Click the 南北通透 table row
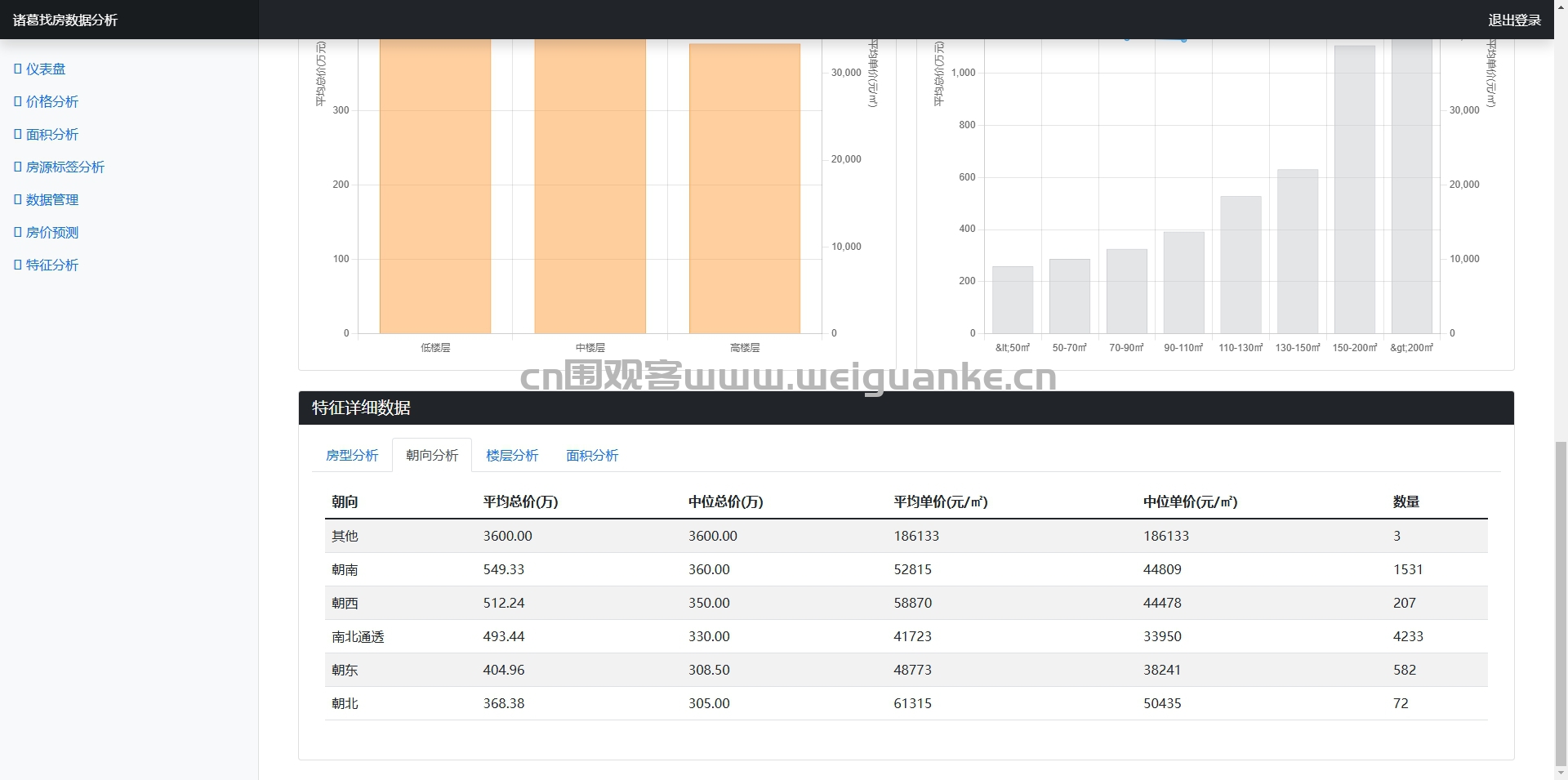The height and width of the screenshot is (780, 1568). (x=906, y=636)
